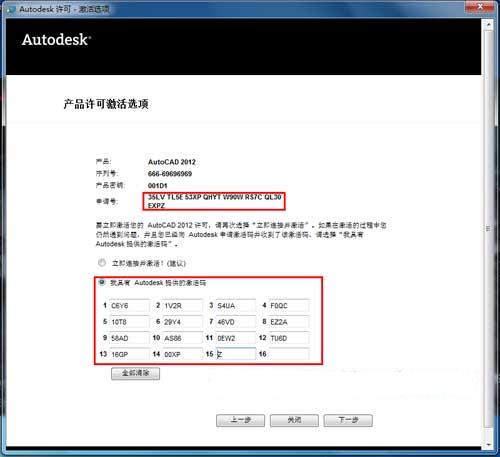Image resolution: width=500 pixels, height=457 pixels.
Task: Click the 关闭 close button at the bottom
Action: click(294, 420)
